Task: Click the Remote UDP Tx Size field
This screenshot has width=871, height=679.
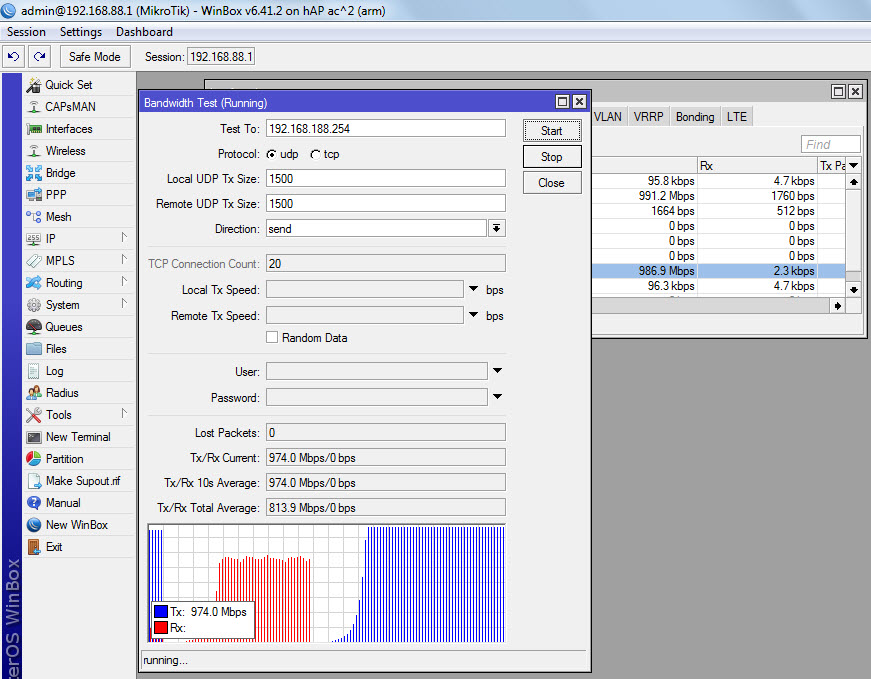Action: 386,203
